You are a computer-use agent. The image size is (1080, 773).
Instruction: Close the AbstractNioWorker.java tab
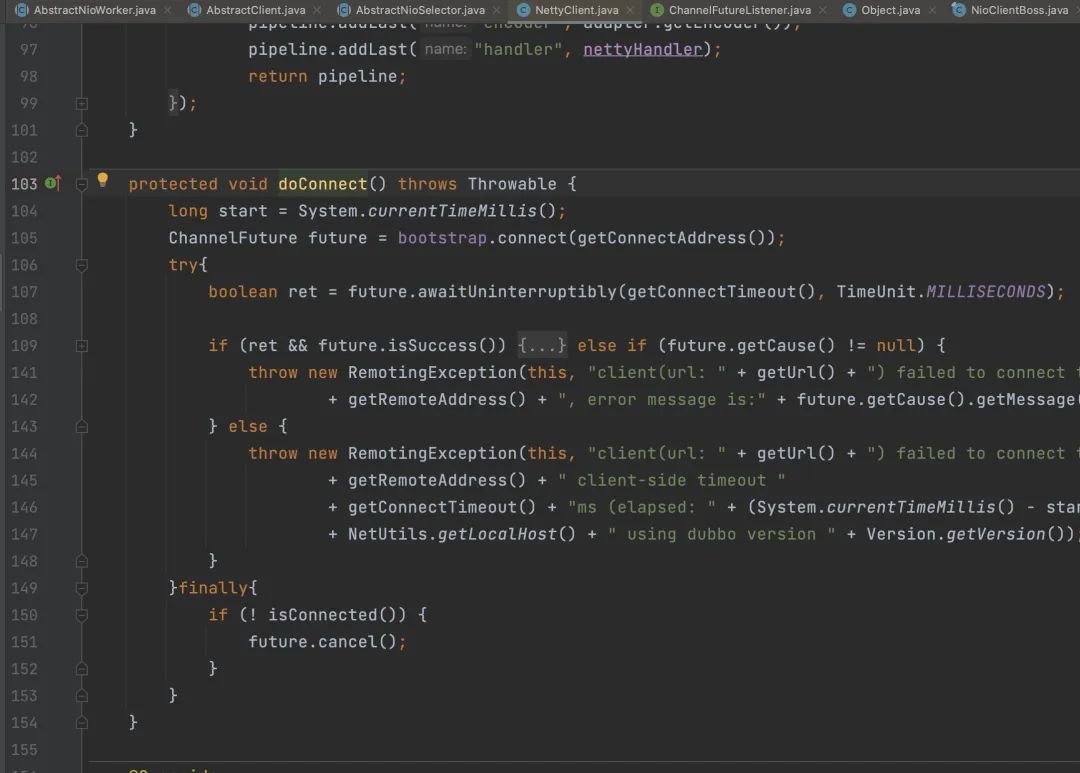tap(167, 10)
